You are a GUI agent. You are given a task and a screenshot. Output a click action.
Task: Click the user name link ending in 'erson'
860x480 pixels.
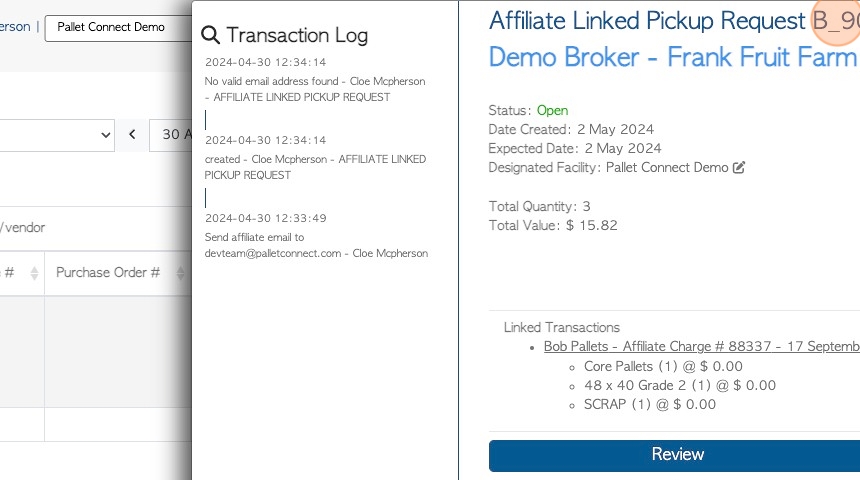(15, 27)
